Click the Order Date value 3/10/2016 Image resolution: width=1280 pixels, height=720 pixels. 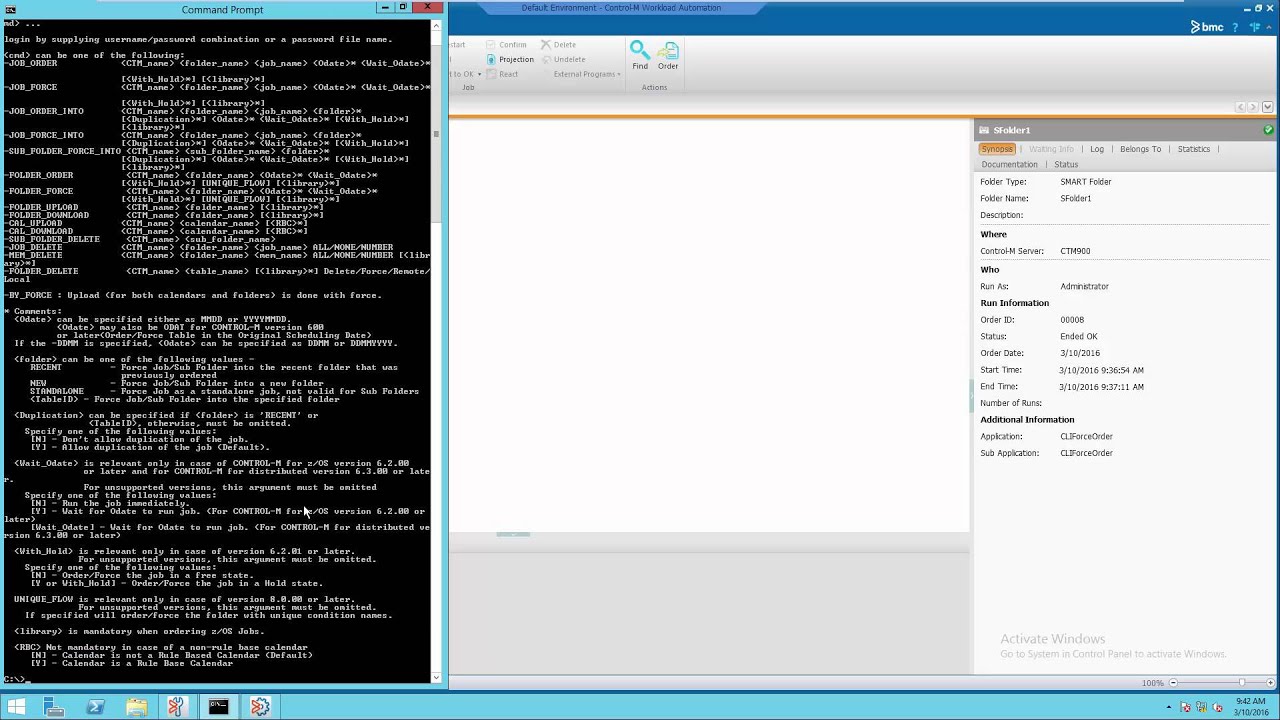click(1080, 353)
